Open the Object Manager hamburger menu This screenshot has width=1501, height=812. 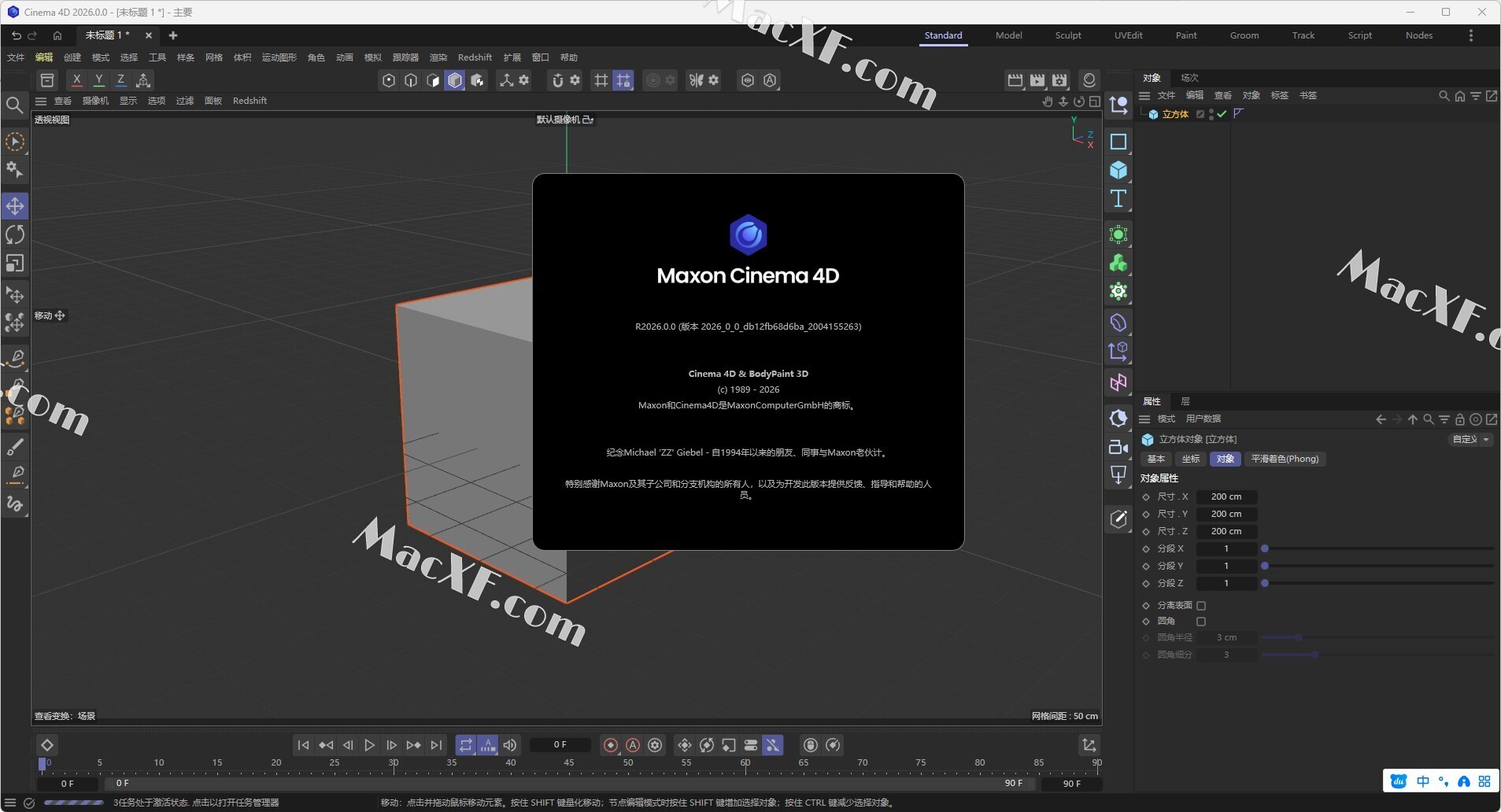[1144, 96]
